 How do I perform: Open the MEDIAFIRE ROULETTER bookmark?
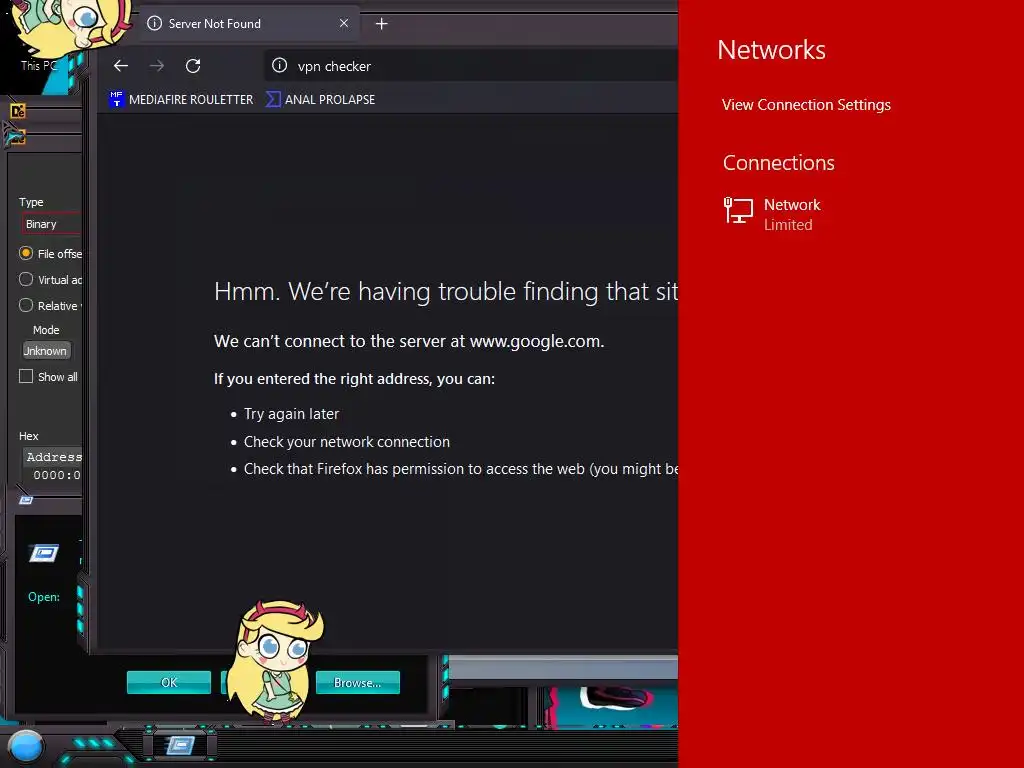[x=181, y=99]
